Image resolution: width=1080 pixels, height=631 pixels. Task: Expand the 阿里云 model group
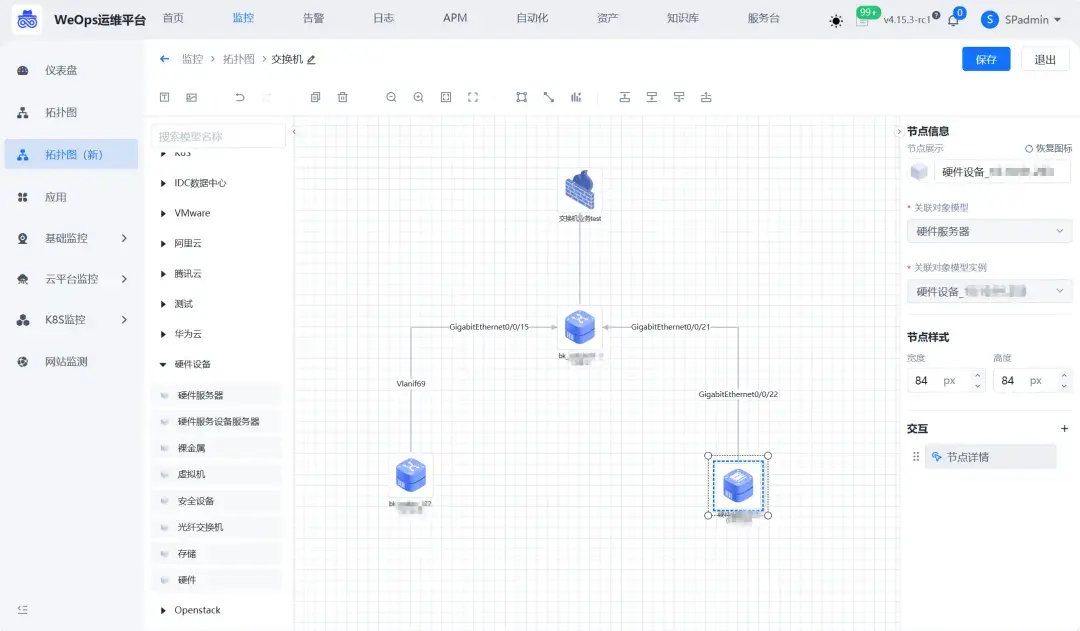pos(163,244)
